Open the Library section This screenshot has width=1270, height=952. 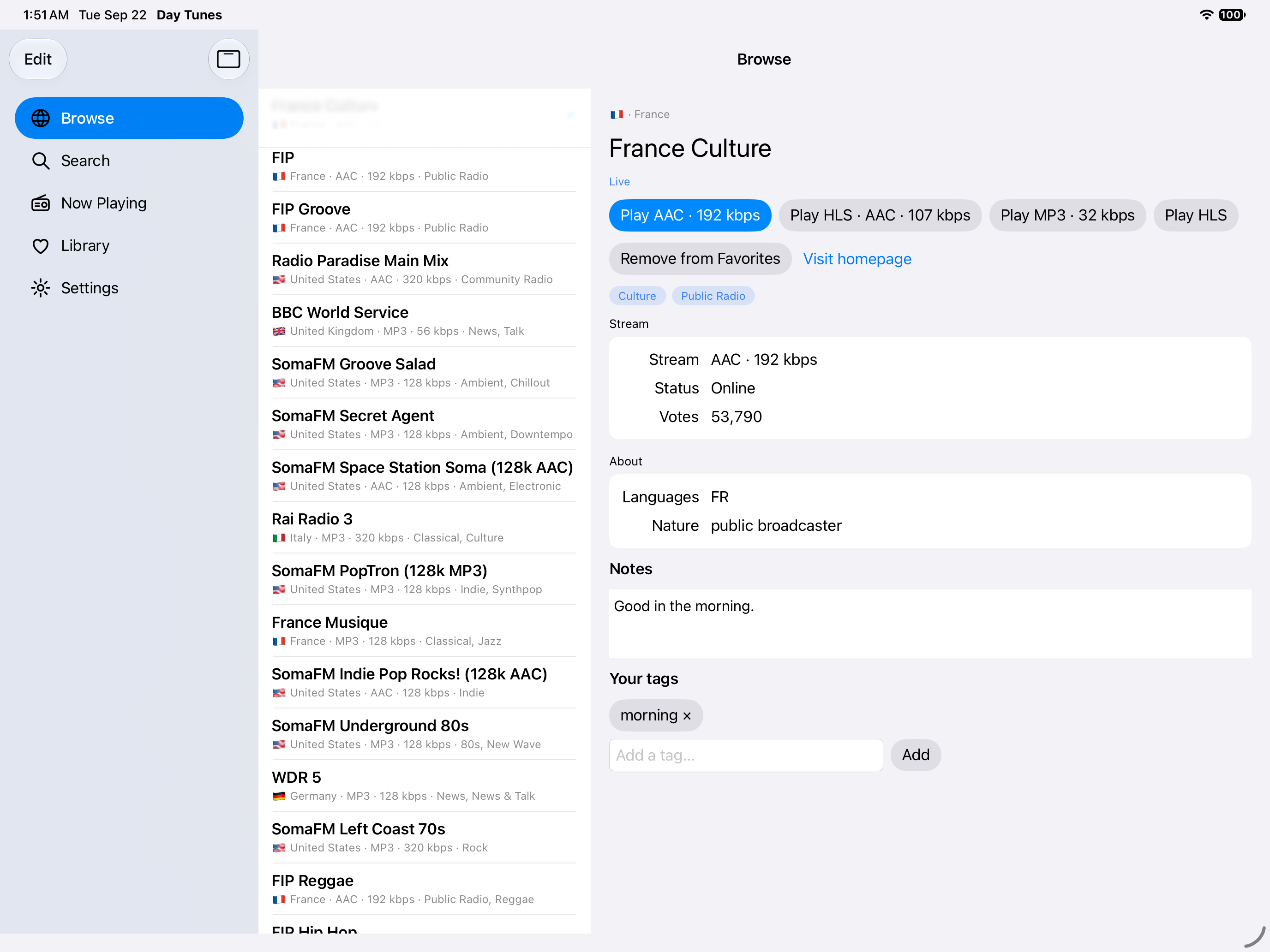(129, 245)
